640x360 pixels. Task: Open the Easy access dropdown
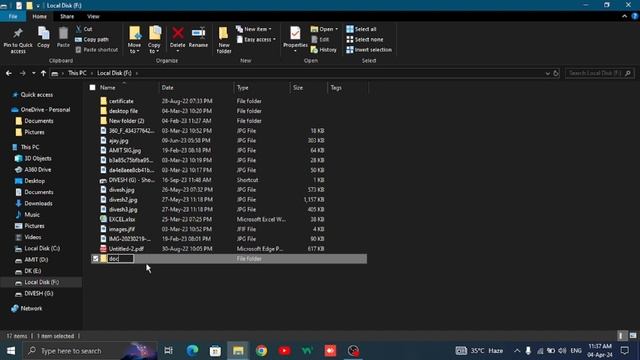(x=256, y=40)
